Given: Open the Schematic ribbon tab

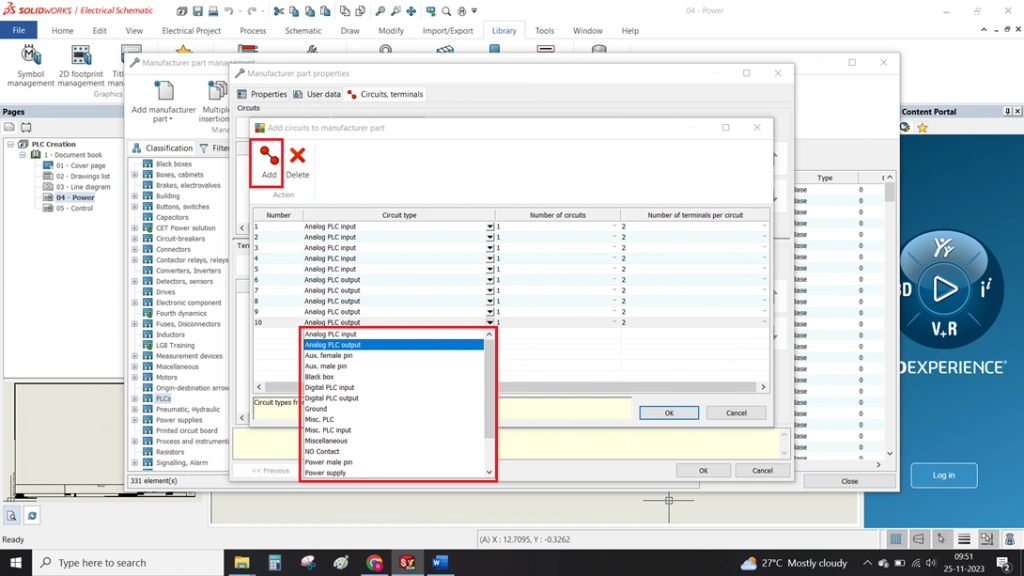Looking at the screenshot, I should click(303, 31).
